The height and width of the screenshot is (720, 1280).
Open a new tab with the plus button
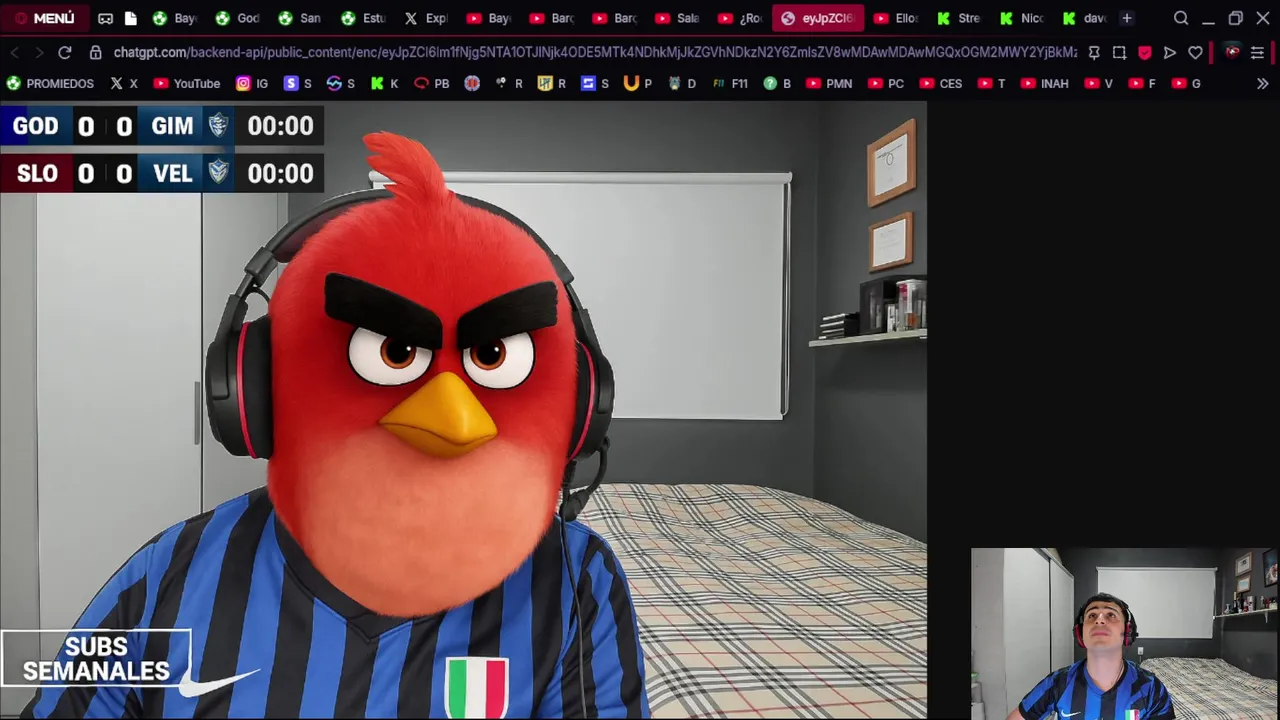(x=1127, y=18)
